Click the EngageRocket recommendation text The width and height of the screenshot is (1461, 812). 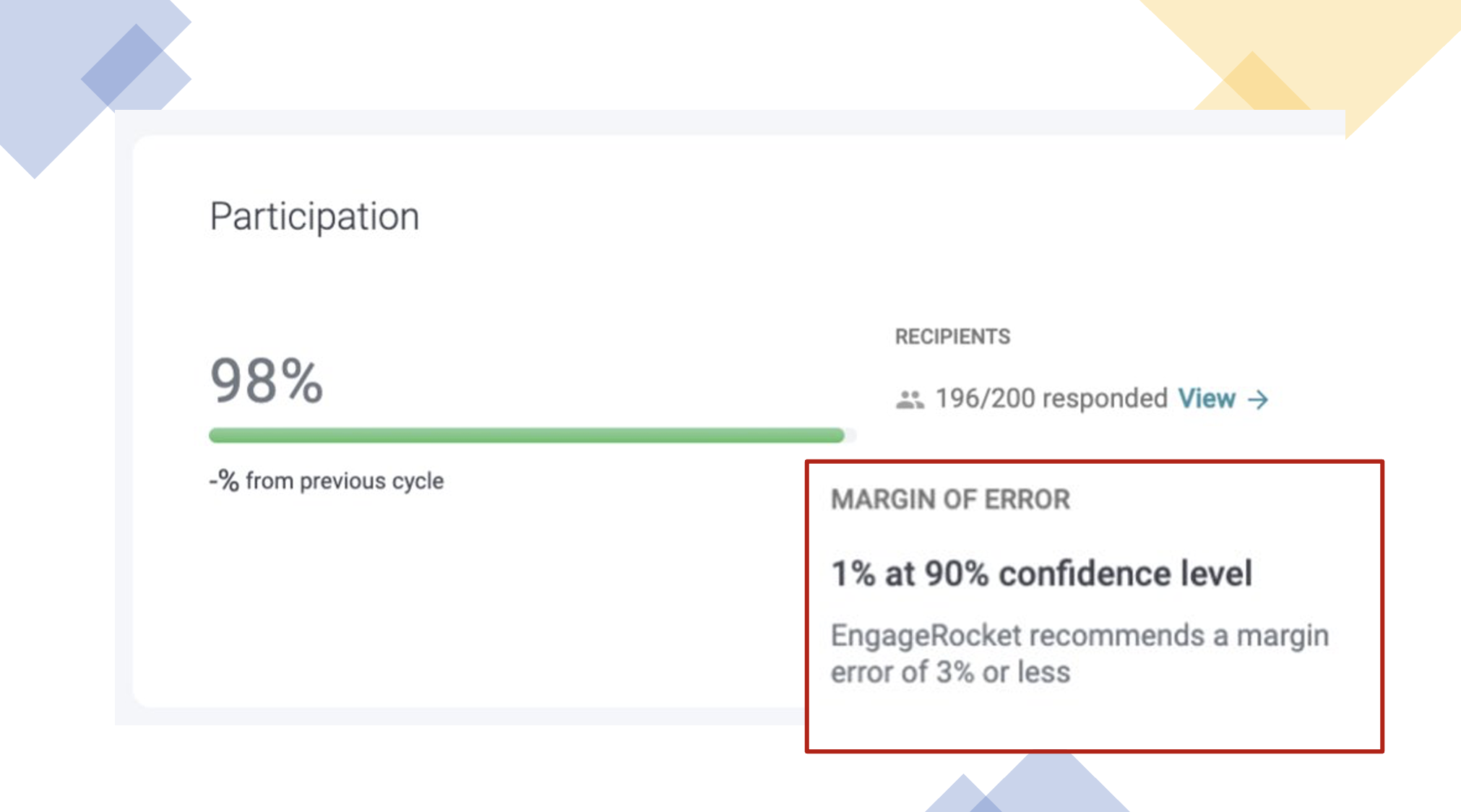coord(1079,654)
